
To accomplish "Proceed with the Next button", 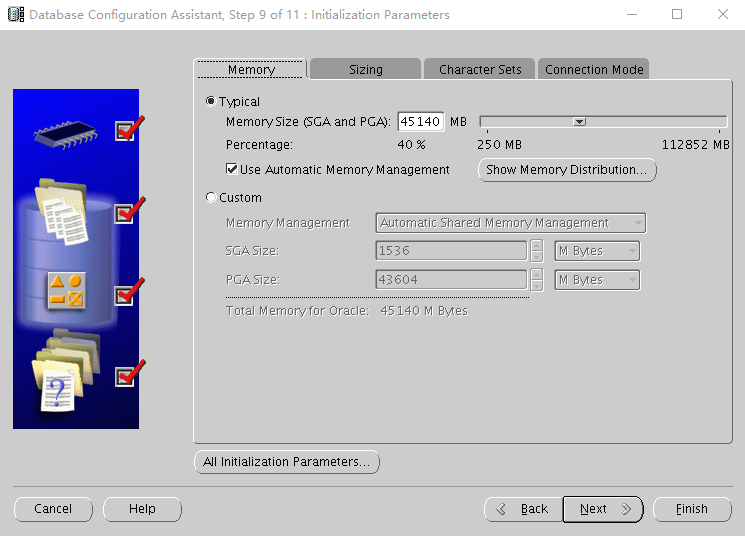I will coord(603,509).
